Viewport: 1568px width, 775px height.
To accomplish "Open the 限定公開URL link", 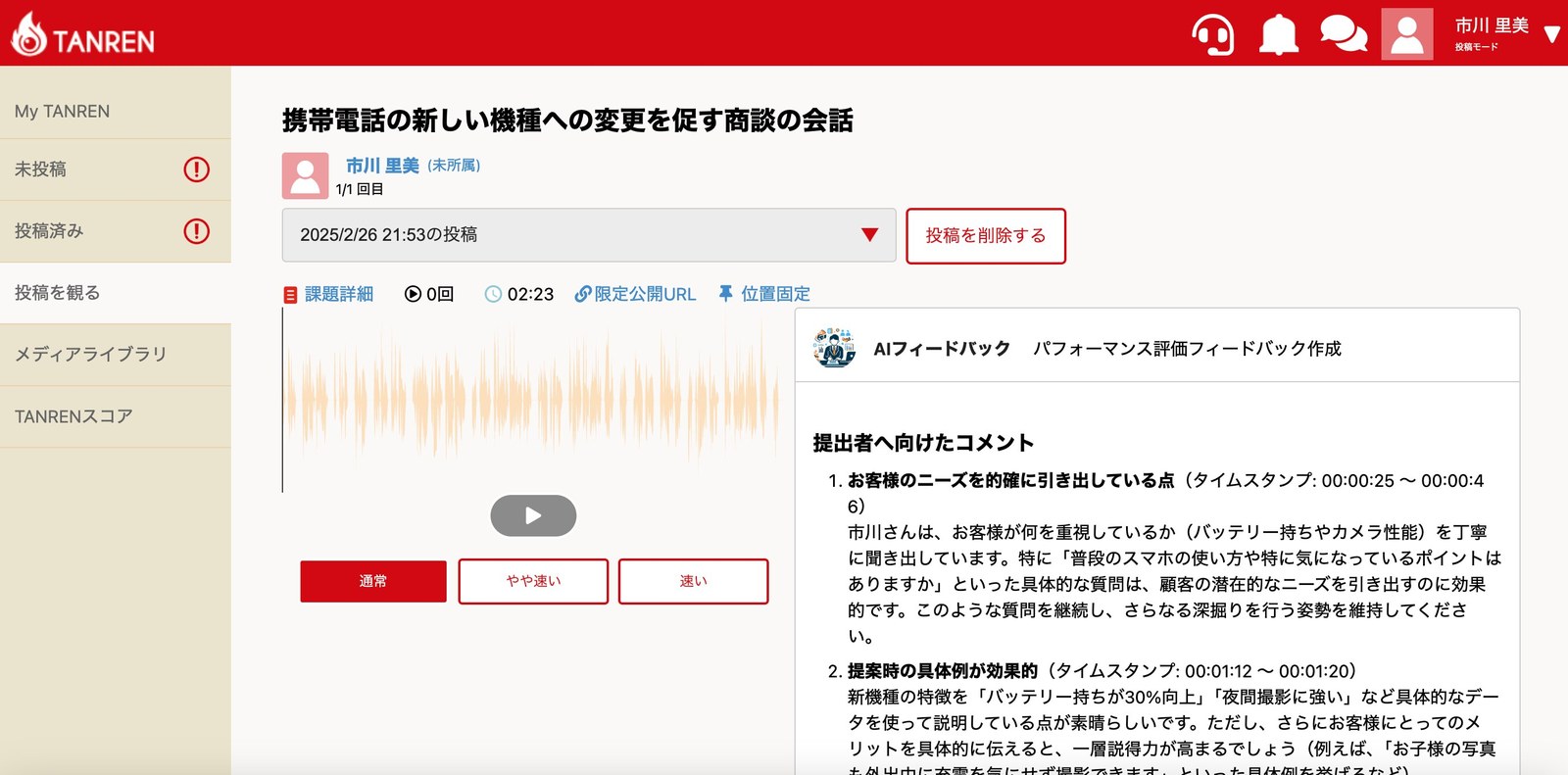I will tap(635, 294).
